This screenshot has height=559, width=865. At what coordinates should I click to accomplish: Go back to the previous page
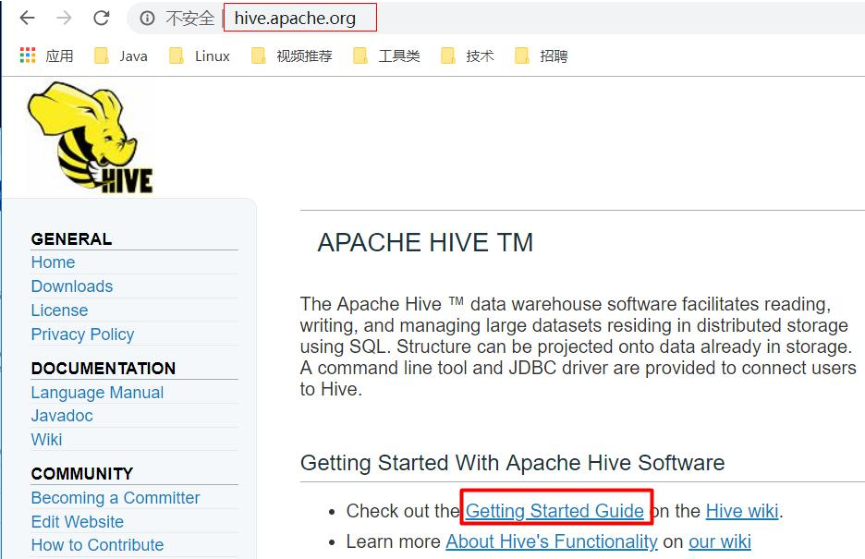pyautogui.click(x=27, y=18)
